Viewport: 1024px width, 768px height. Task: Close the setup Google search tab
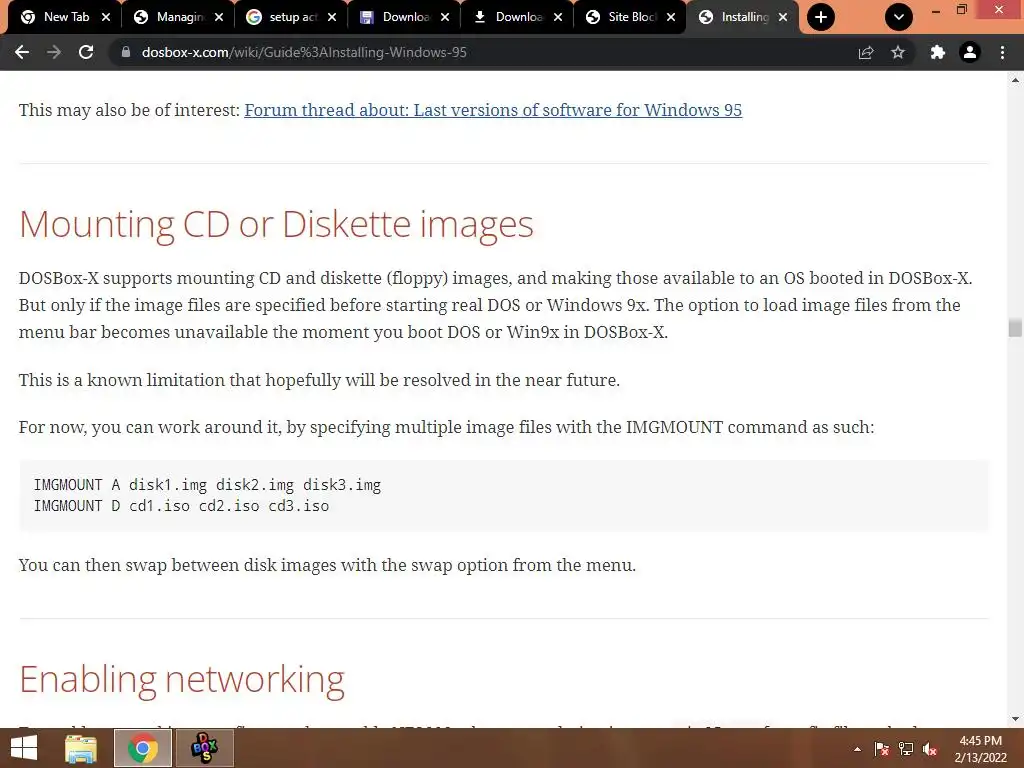tap(332, 17)
